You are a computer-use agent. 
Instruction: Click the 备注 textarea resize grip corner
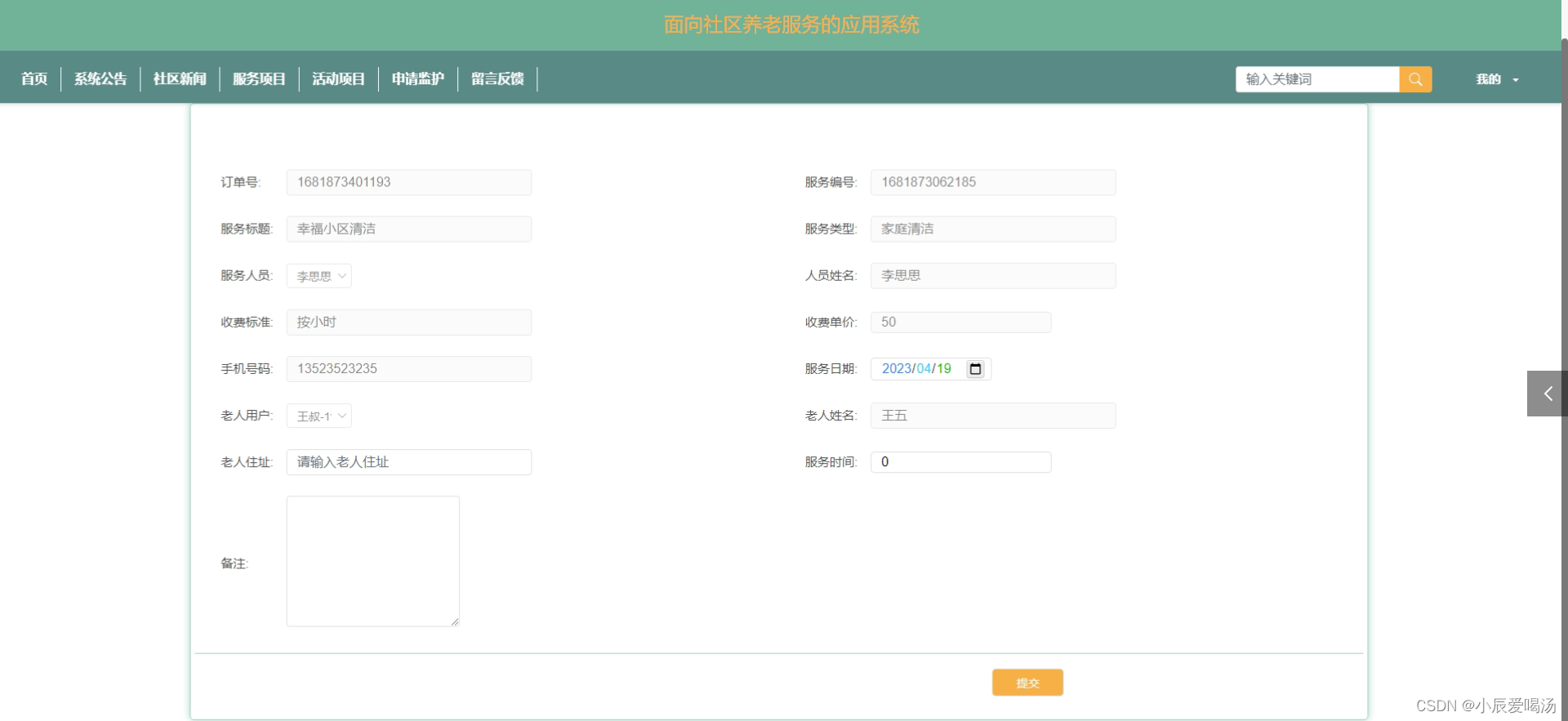pos(455,622)
